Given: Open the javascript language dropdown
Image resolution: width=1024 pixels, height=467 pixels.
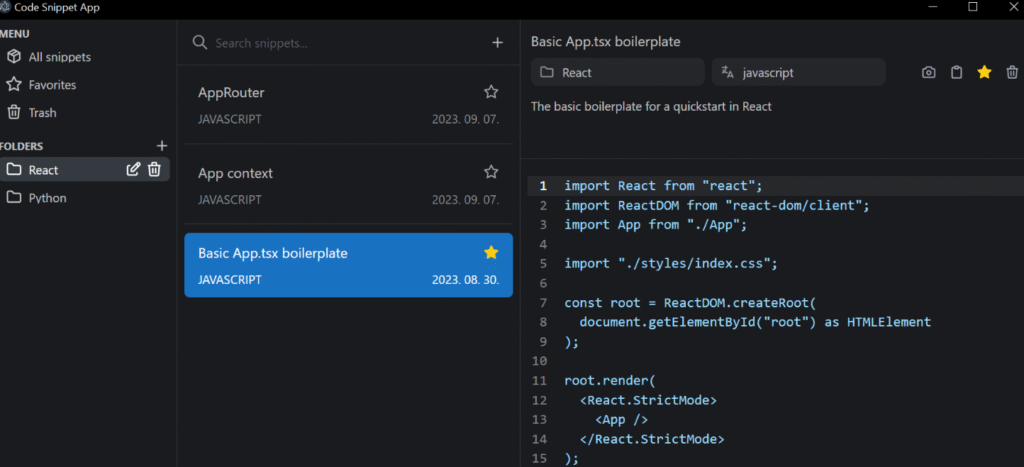Looking at the screenshot, I should tap(799, 72).
